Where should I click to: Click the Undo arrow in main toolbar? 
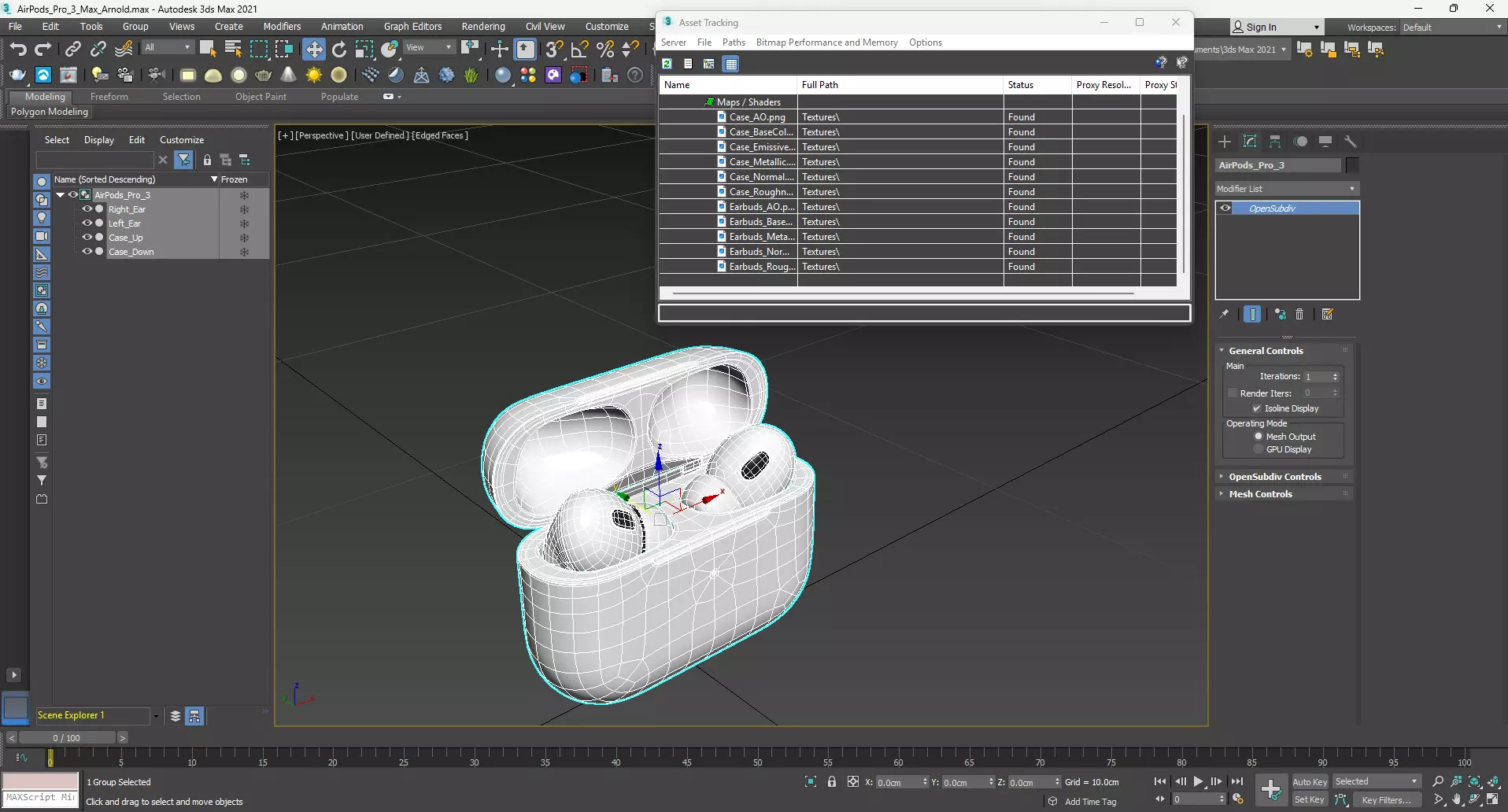click(x=17, y=50)
